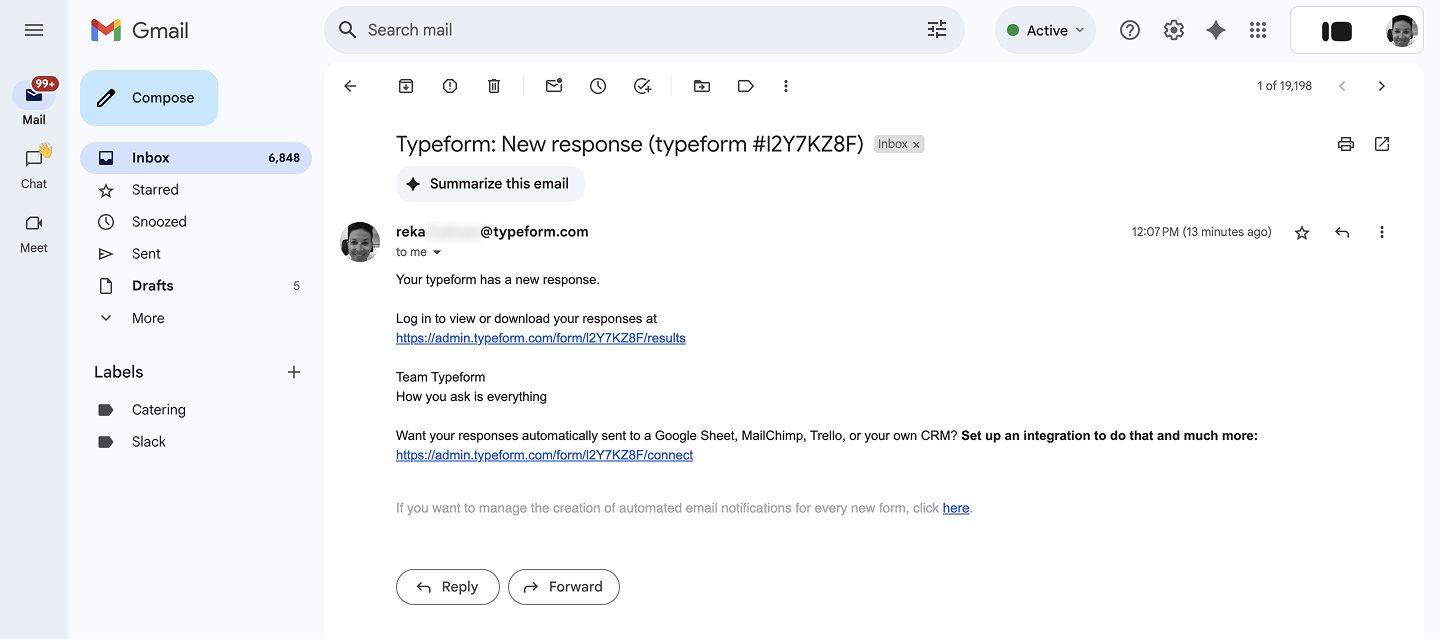The height and width of the screenshot is (639, 1440).
Task: Print the email with the printer icon
Action: (x=1346, y=144)
